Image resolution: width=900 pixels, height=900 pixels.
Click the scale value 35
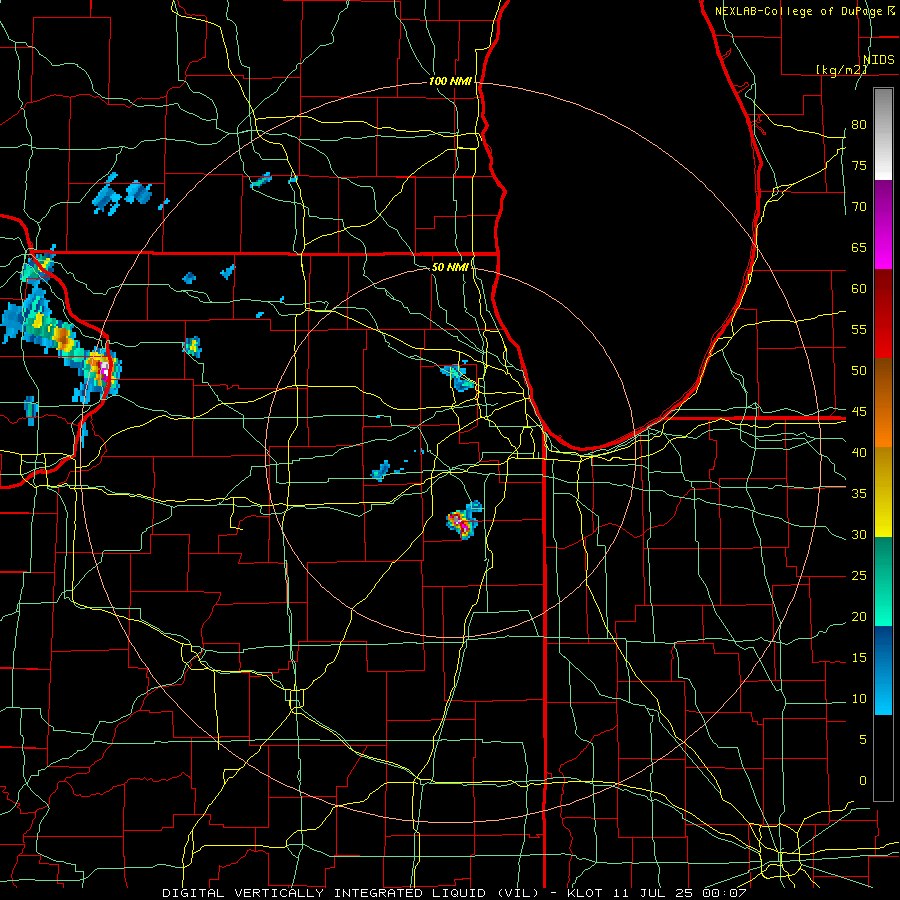click(859, 494)
